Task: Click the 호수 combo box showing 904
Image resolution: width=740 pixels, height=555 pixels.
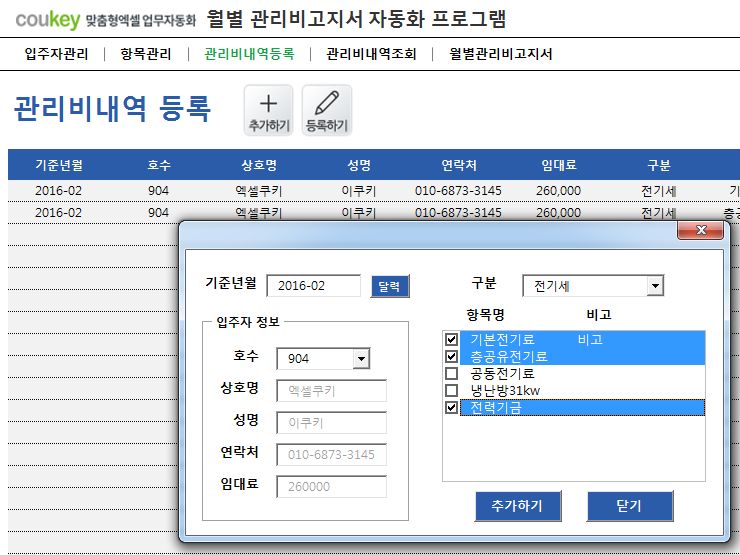Action: click(x=323, y=359)
